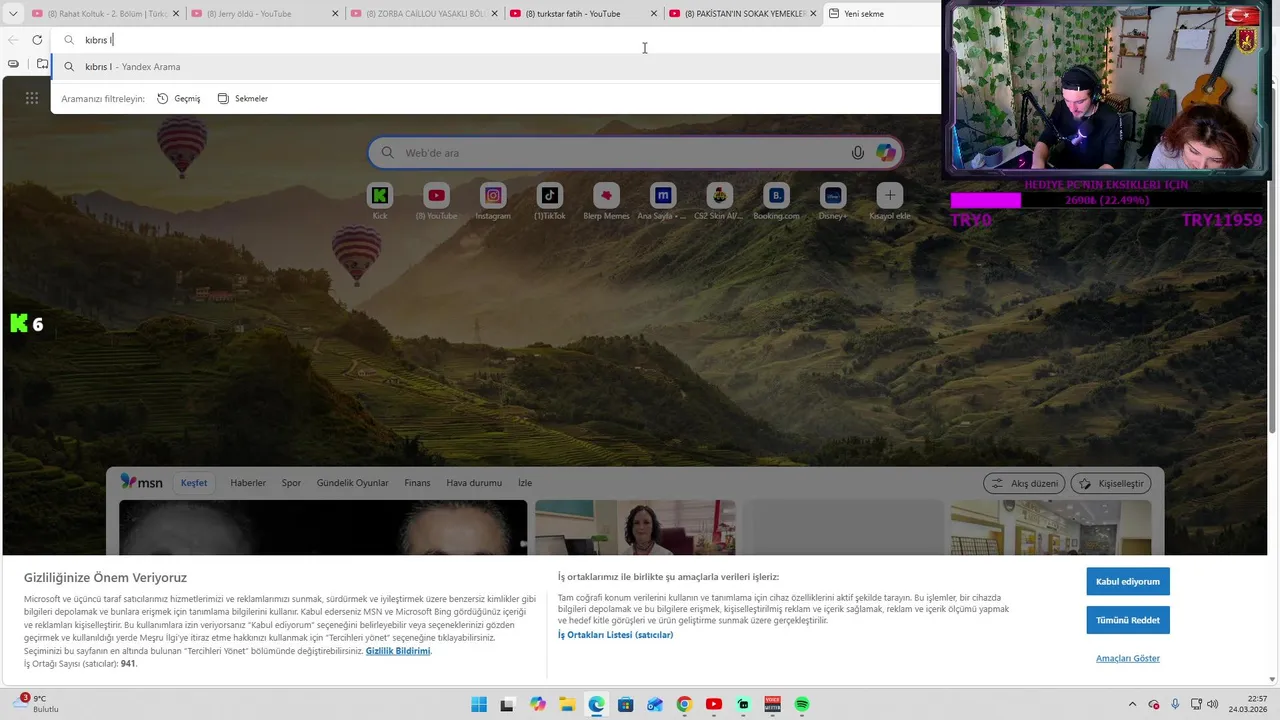Screen dimensions: 1280x720
Task: Switch to turkstar fatih YouTube tab
Action: (x=583, y=14)
